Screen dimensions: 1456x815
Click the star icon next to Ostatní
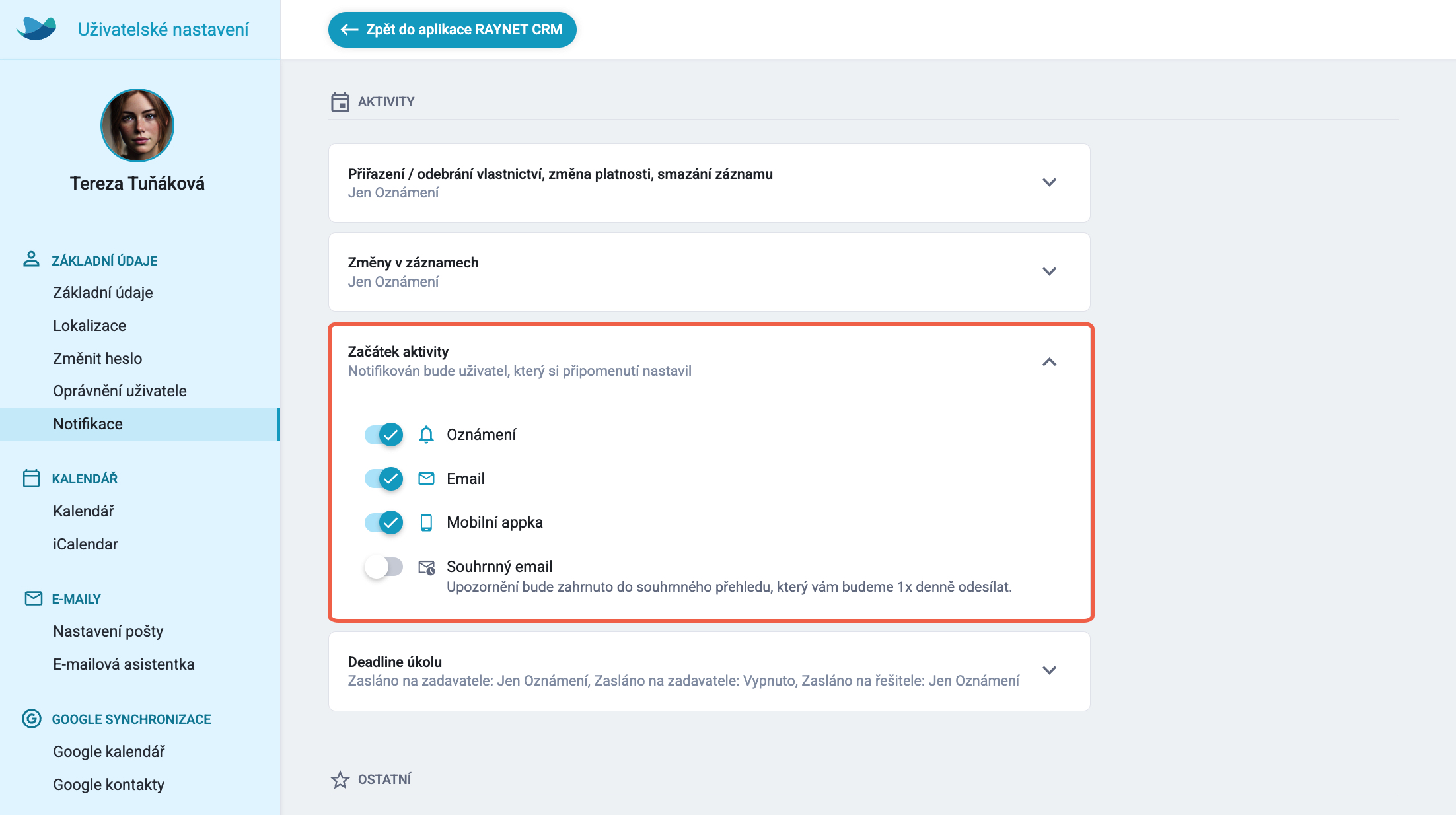tap(340, 780)
